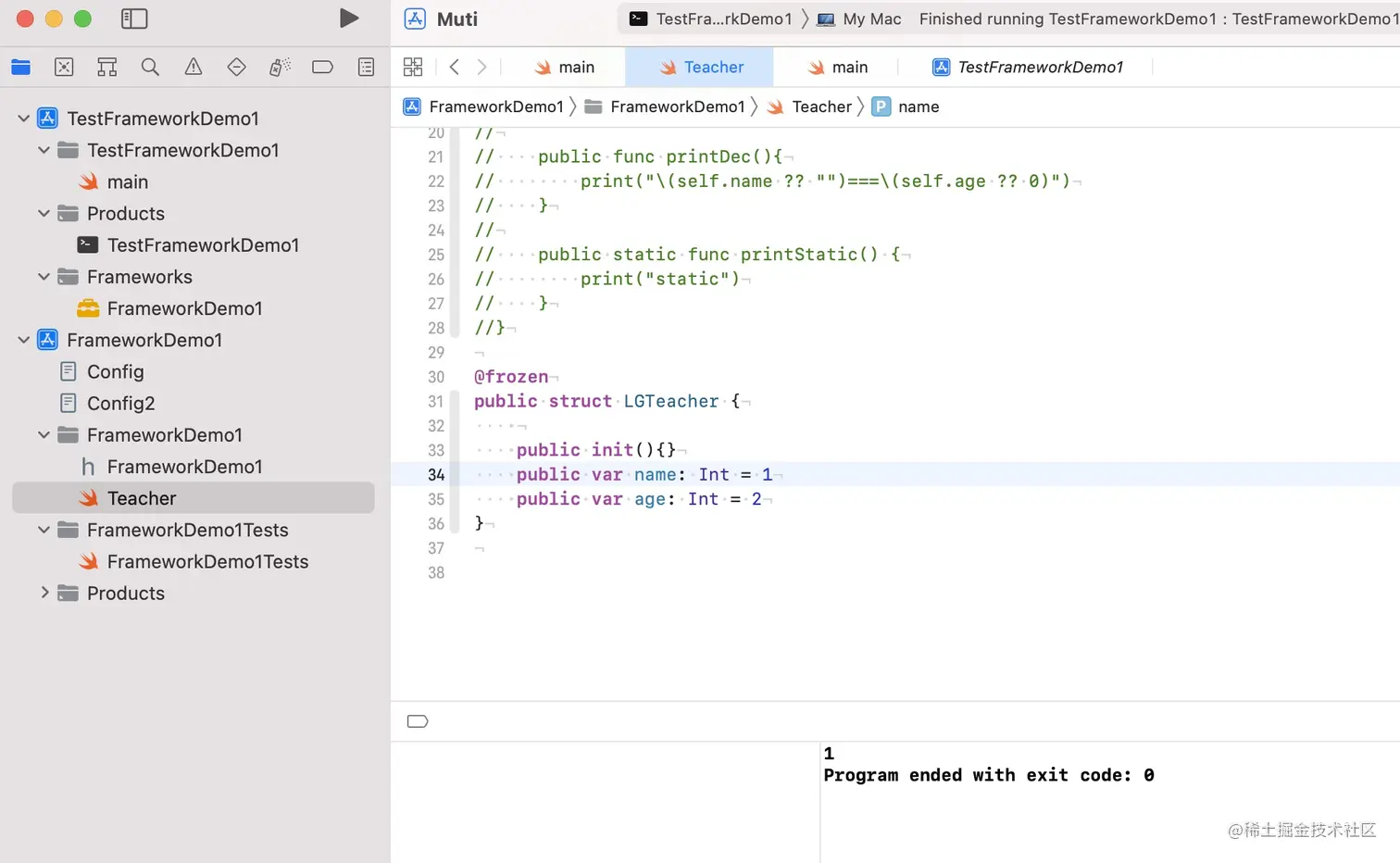This screenshot has height=863, width=1400.
Task: Click the Muti workspace title
Action: [x=457, y=19]
